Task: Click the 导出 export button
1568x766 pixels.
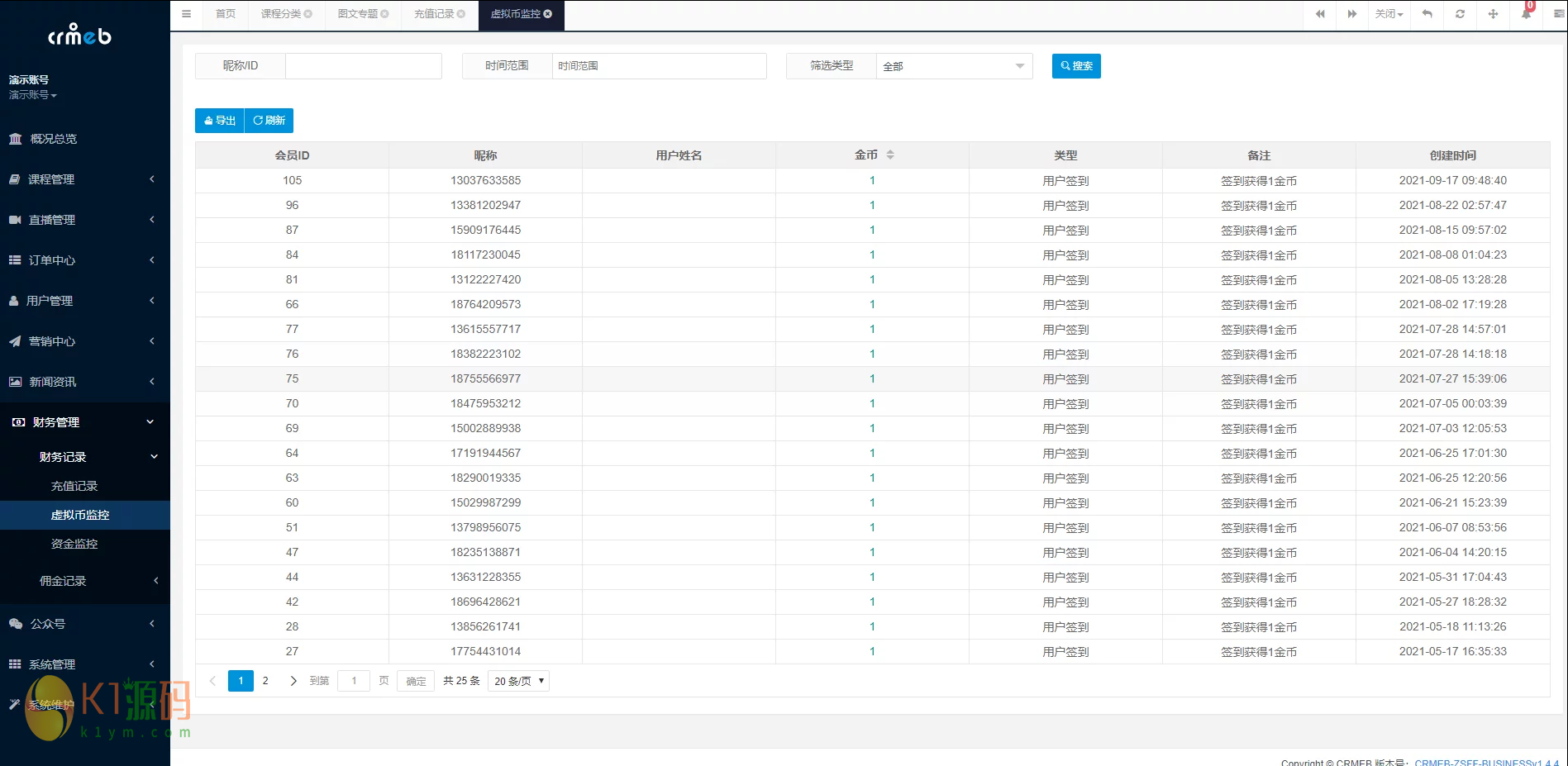Action: click(220, 121)
